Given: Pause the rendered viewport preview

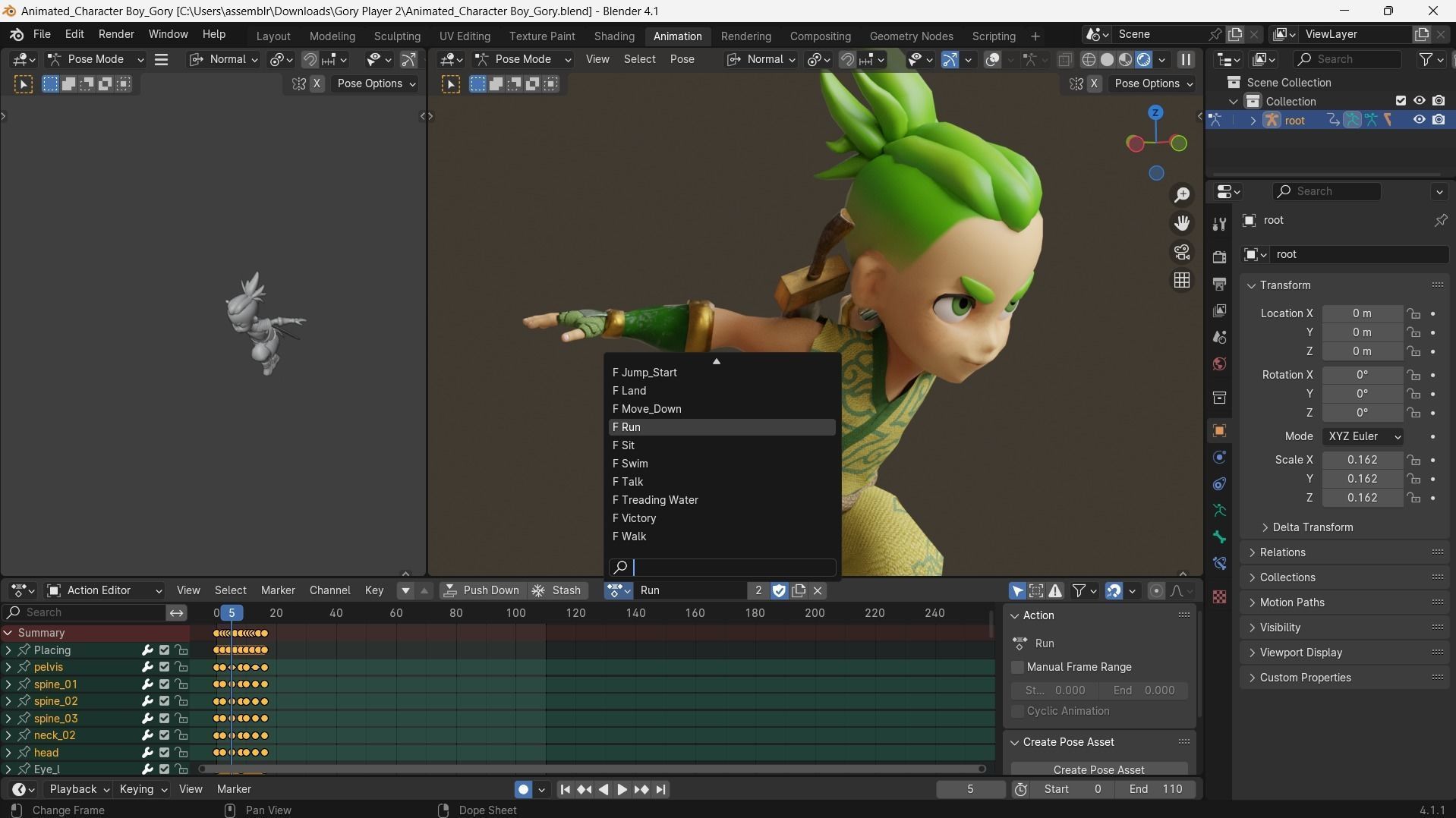Looking at the screenshot, I should point(1186,59).
